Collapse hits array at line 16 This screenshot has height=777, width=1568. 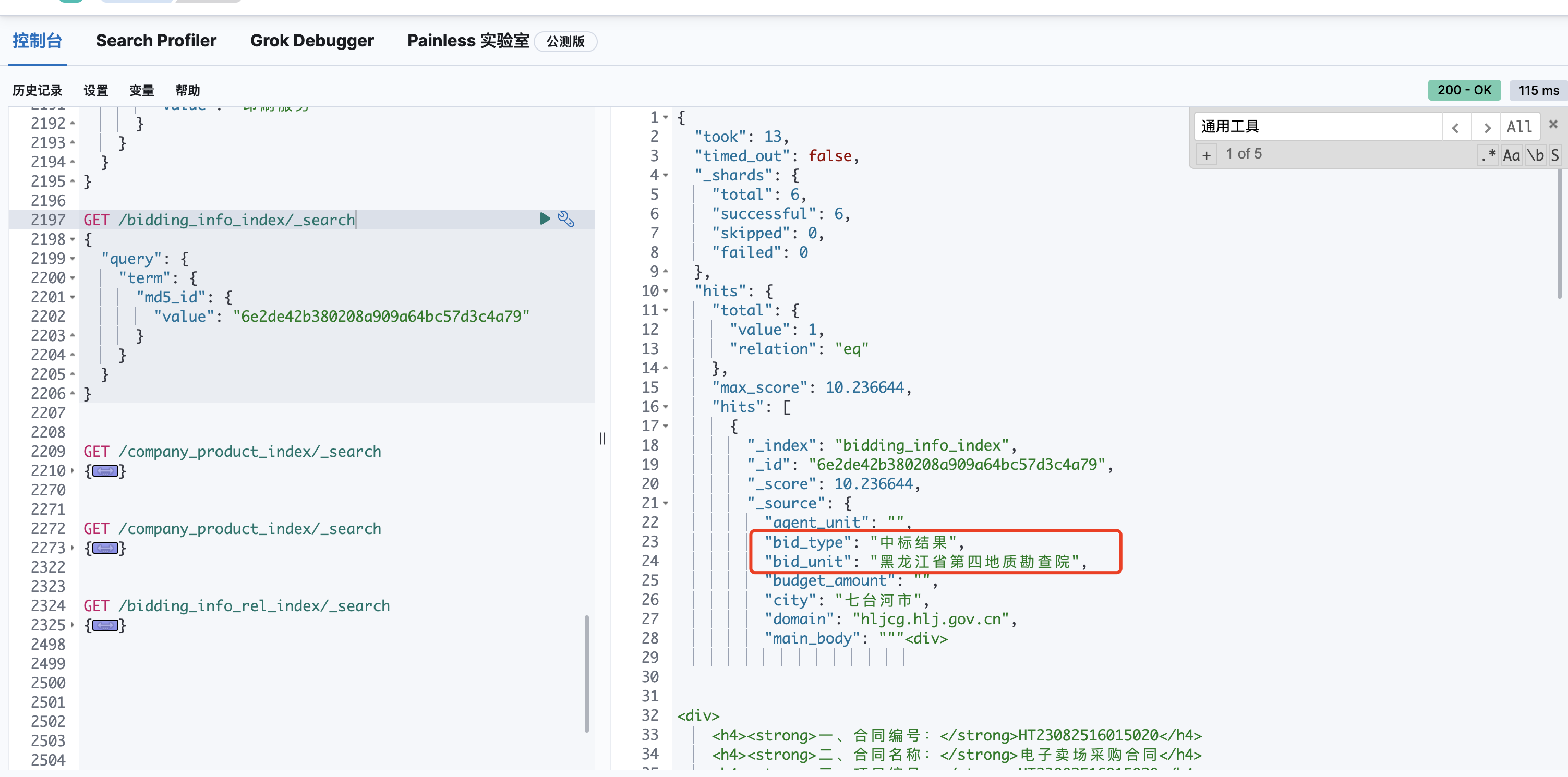tap(665, 406)
